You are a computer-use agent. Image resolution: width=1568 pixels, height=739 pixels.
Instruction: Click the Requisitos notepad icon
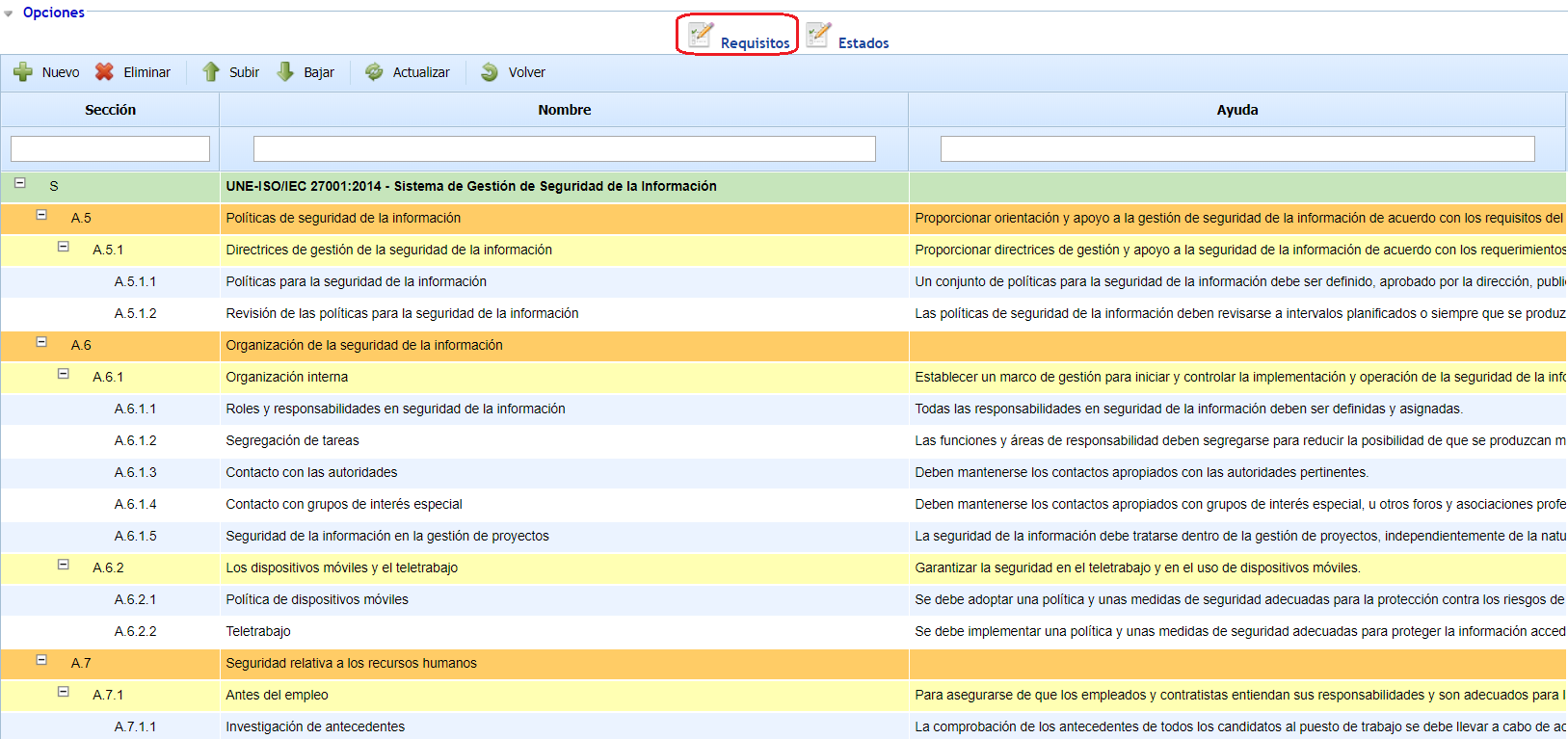tap(701, 35)
